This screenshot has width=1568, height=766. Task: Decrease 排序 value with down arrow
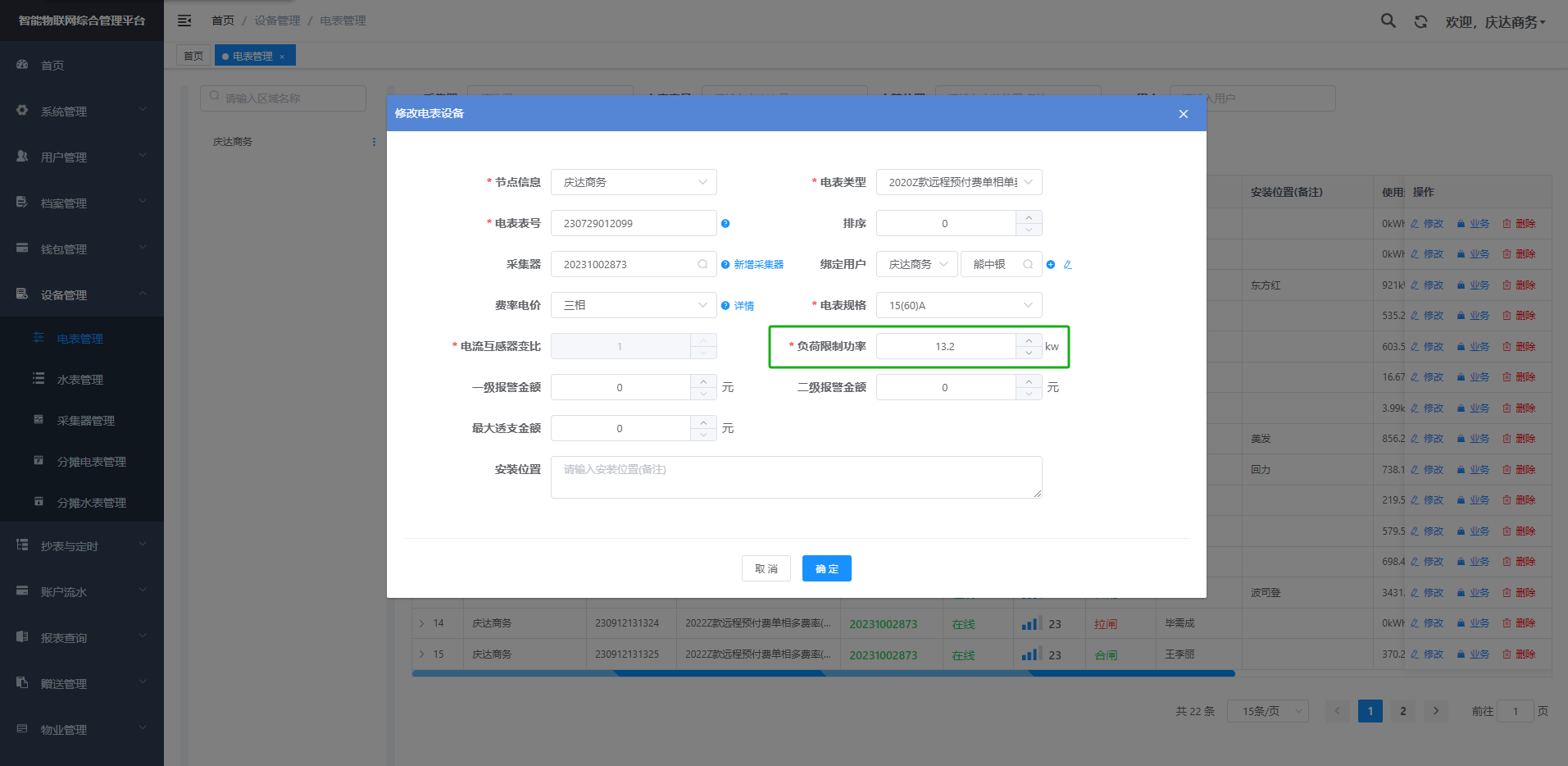click(1029, 230)
